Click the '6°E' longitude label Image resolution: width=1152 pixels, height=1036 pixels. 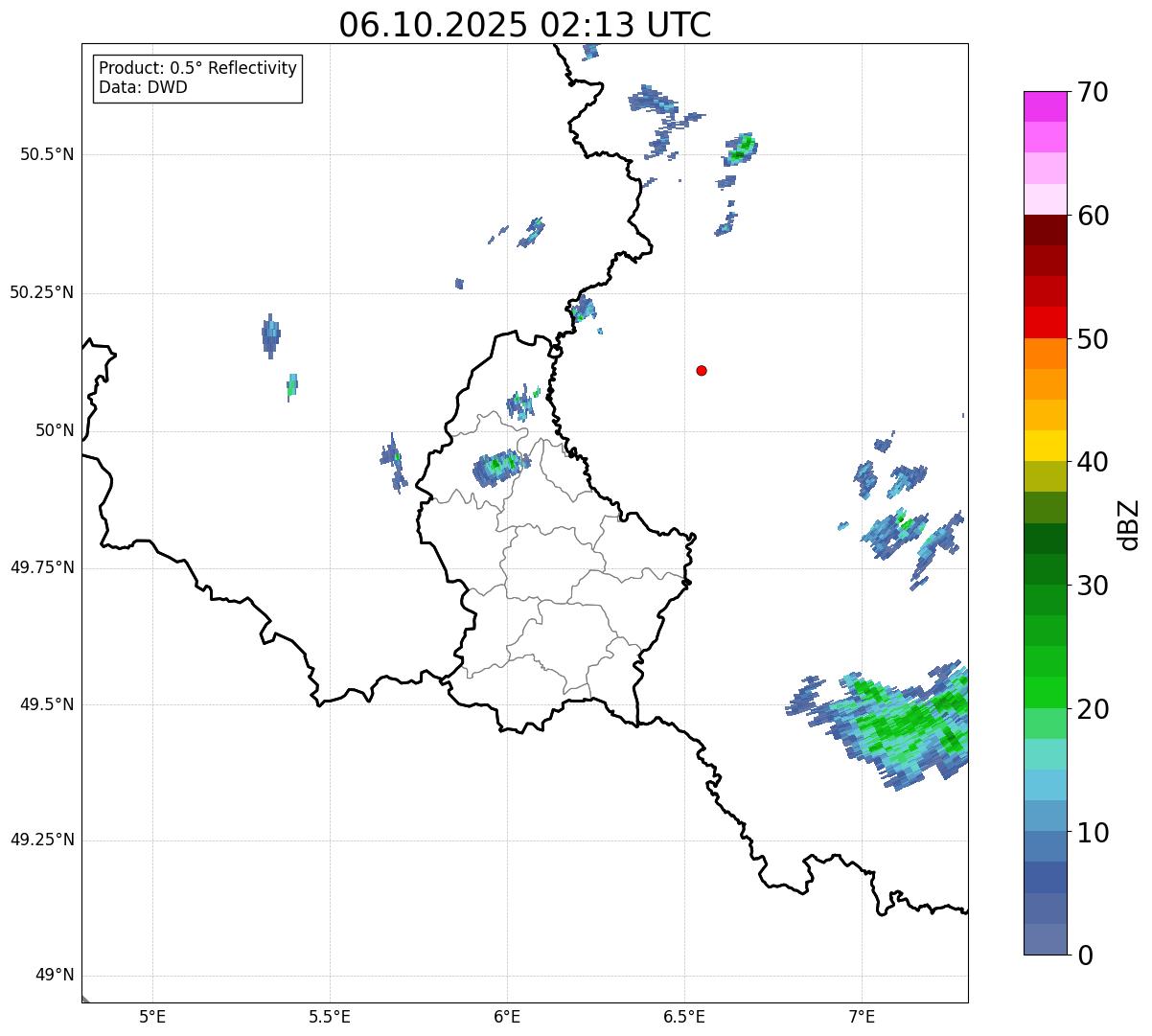coord(507,1016)
